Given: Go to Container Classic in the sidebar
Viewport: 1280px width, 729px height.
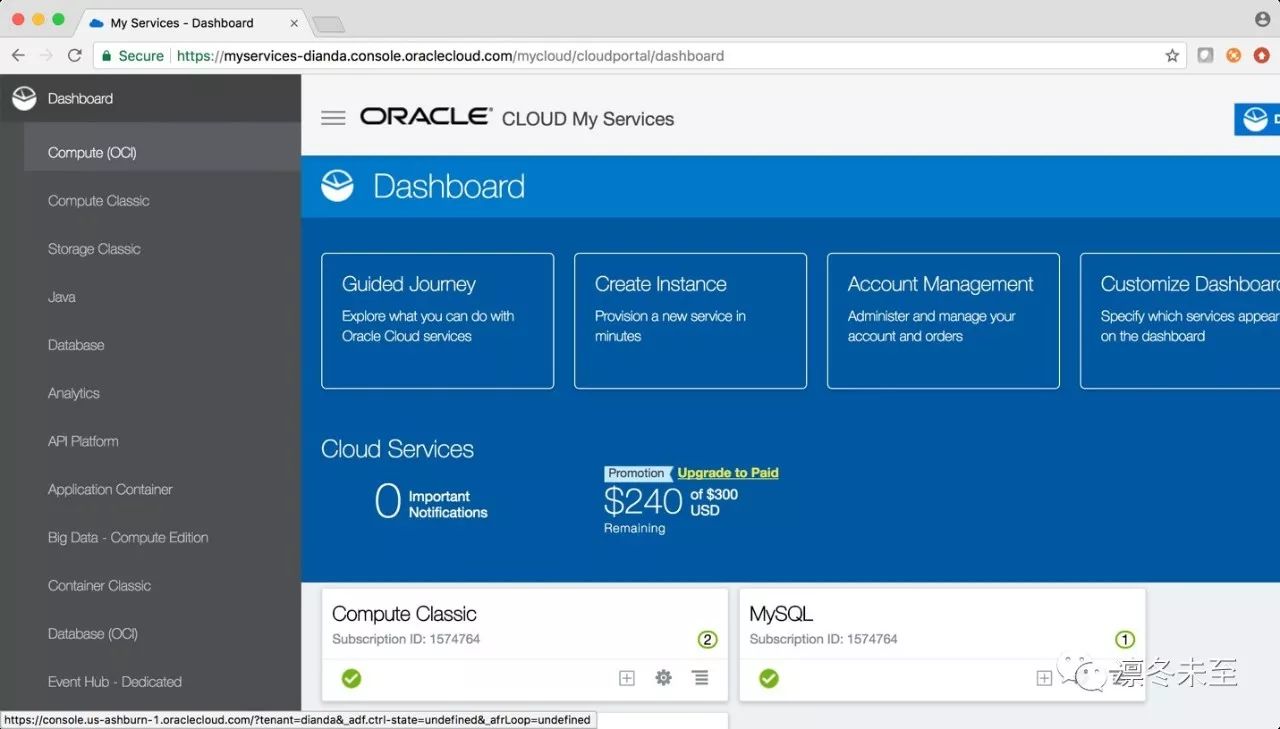Looking at the screenshot, I should coord(99,585).
